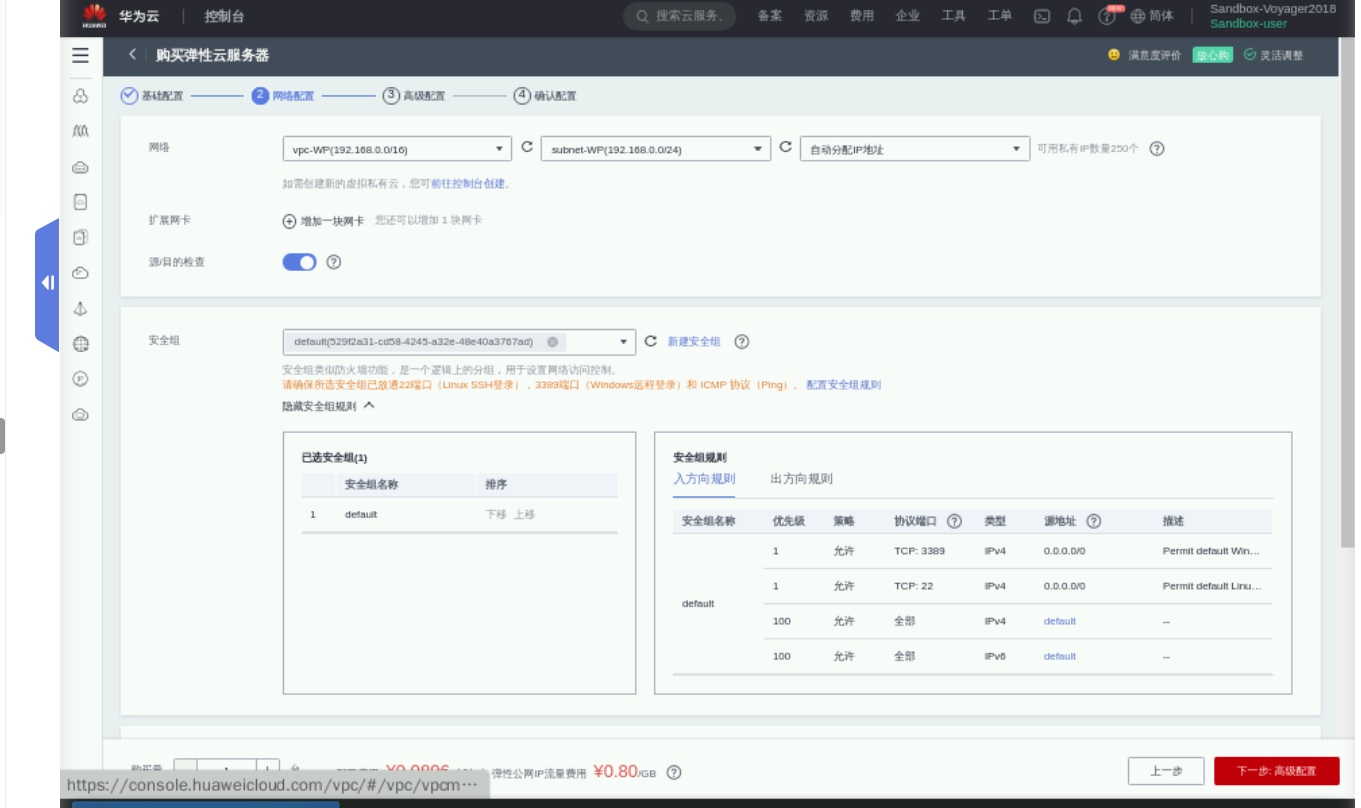
Task: Open the notifications bell
Action: 1074,16
